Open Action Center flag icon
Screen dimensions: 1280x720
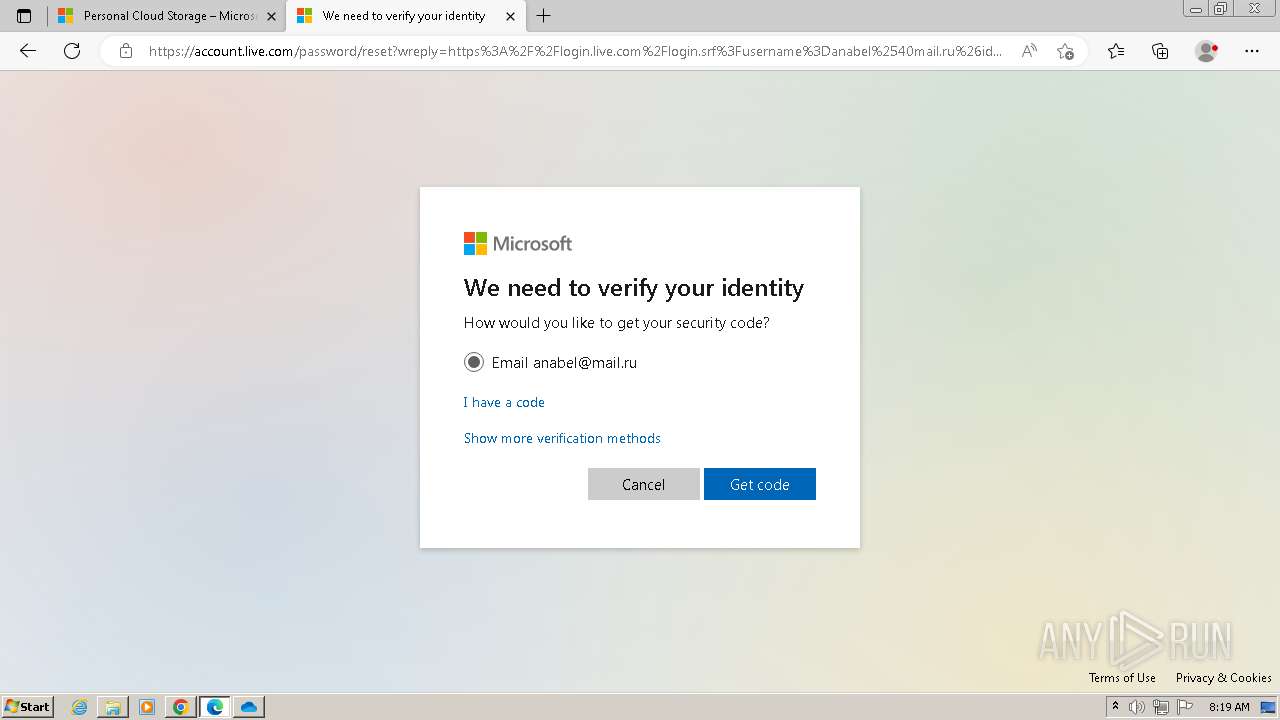pos(1185,707)
